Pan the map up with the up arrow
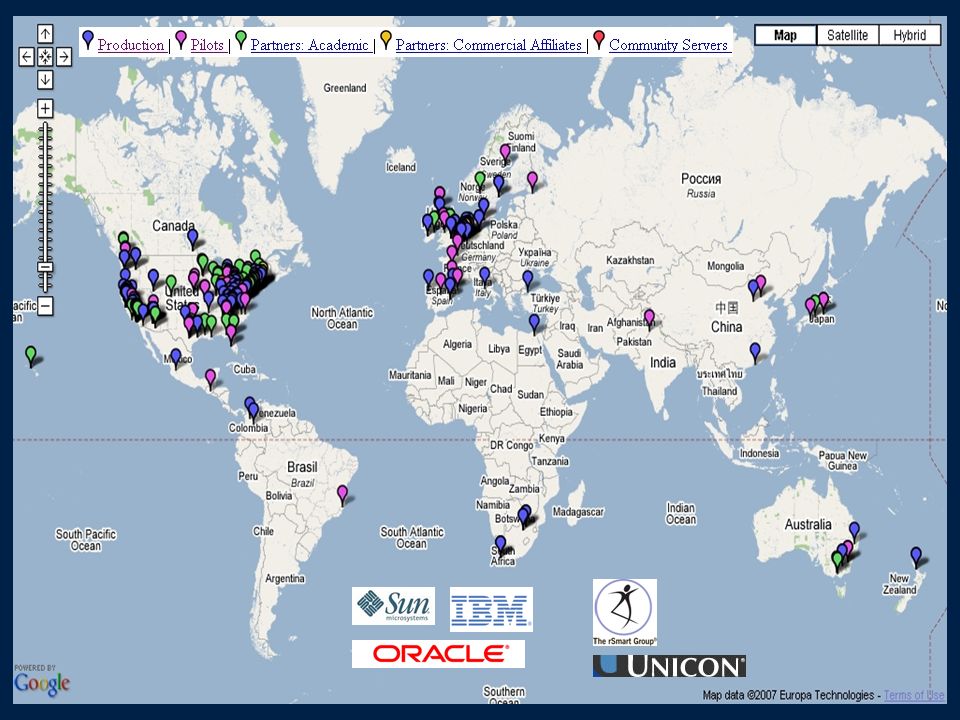The width and height of the screenshot is (960, 720). tap(45, 34)
